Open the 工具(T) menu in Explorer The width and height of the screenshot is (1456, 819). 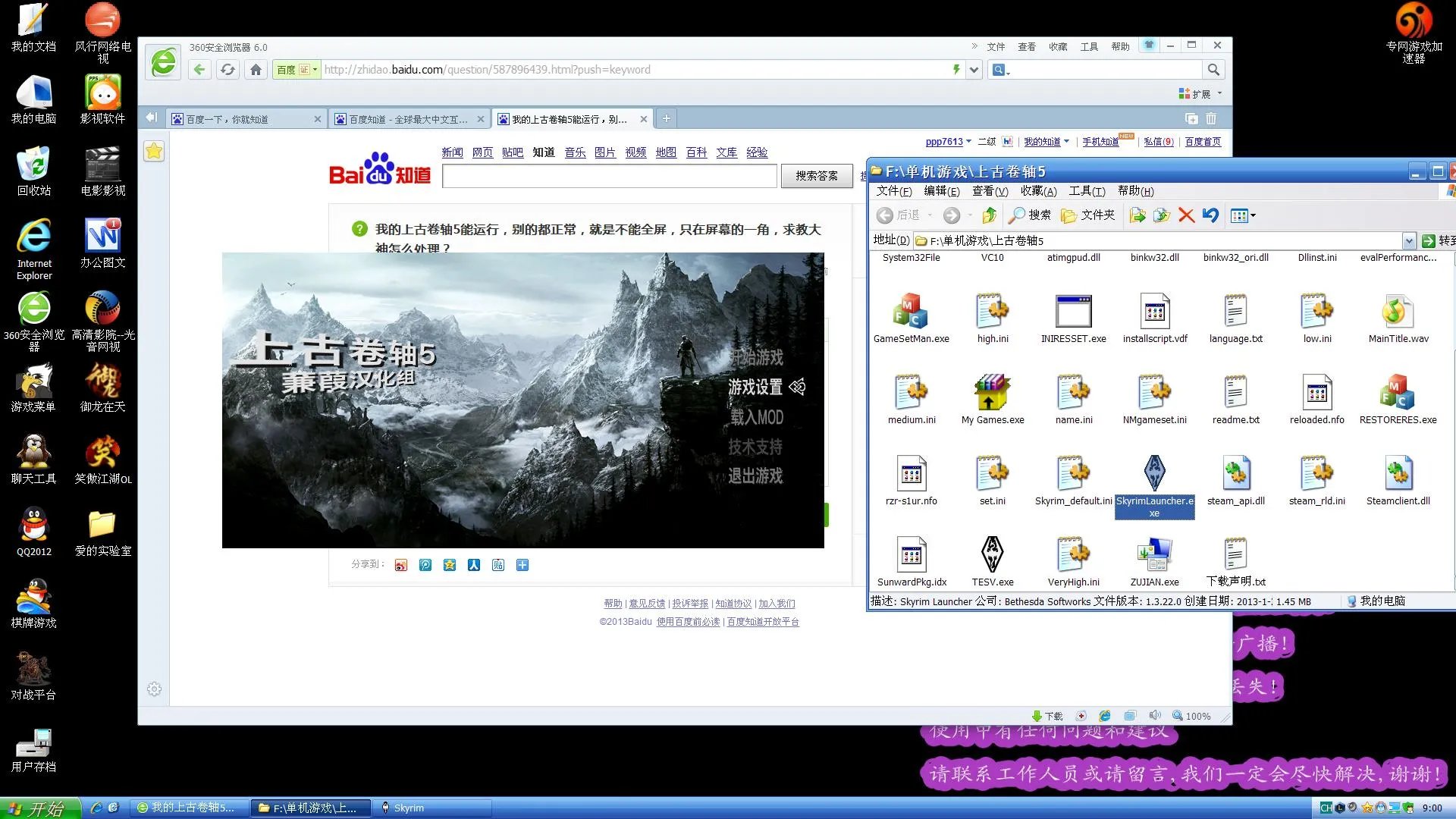tap(1086, 191)
